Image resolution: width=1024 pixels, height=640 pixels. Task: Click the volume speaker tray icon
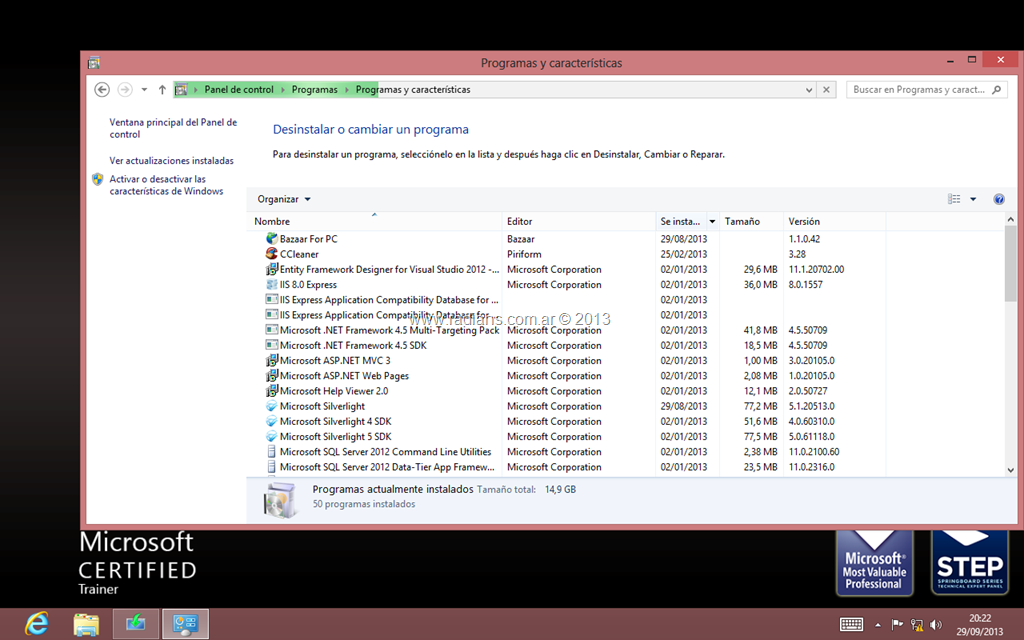pos(936,624)
